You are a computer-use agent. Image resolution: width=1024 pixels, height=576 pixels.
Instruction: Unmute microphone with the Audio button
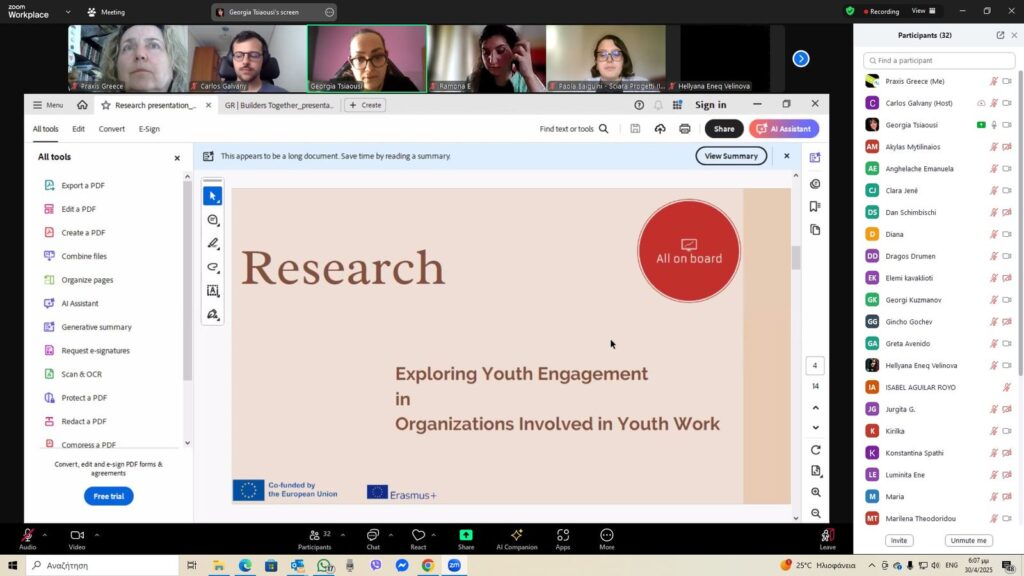[27, 536]
